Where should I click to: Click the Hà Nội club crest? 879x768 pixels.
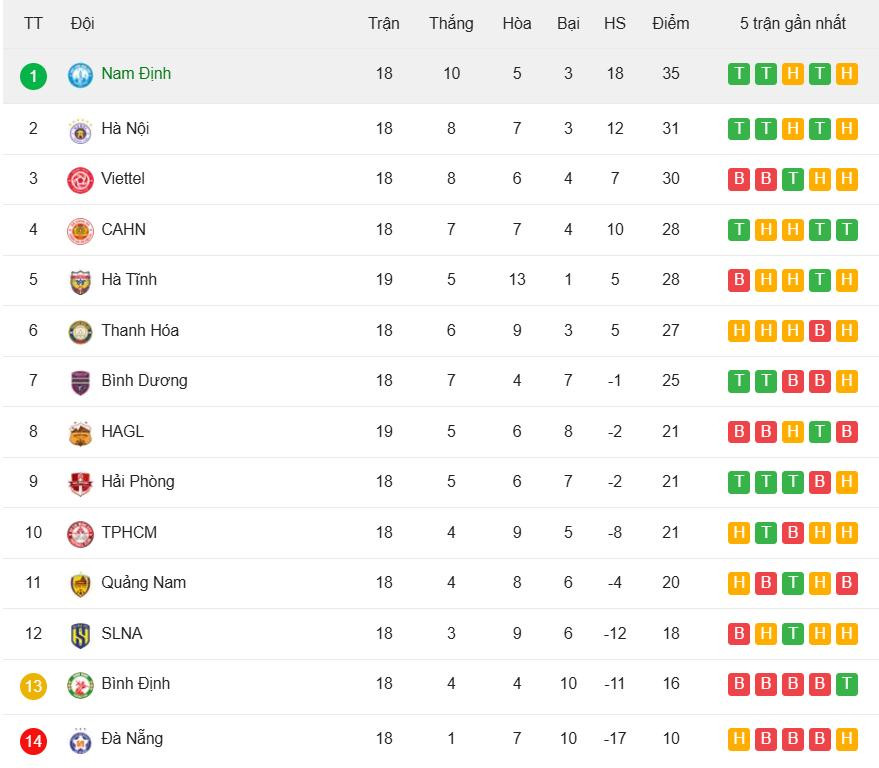(80, 129)
